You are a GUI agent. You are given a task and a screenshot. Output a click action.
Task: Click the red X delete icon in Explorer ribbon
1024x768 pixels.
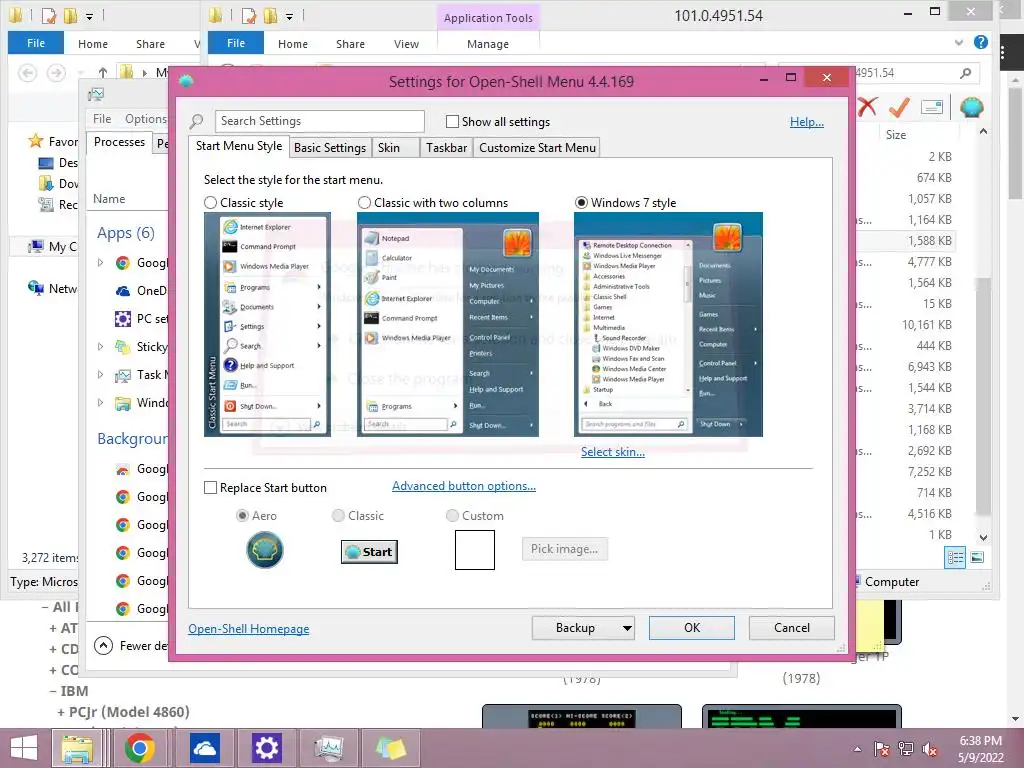coord(867,106)
